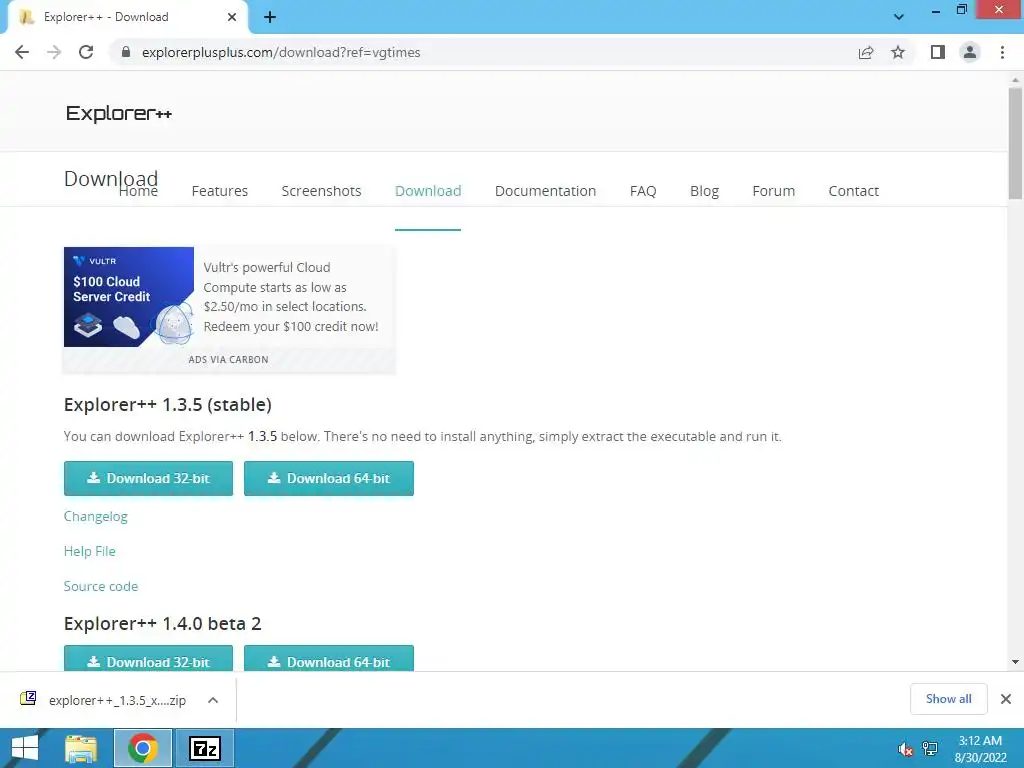Click the Explorer++ 1.3.5 (stable) heading

pos(168,405)
